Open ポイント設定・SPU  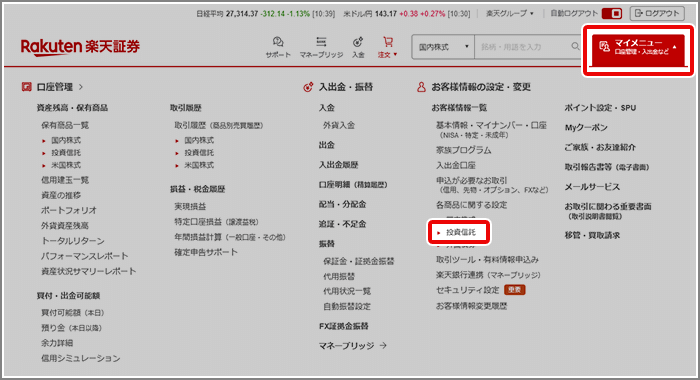(600, 108)
